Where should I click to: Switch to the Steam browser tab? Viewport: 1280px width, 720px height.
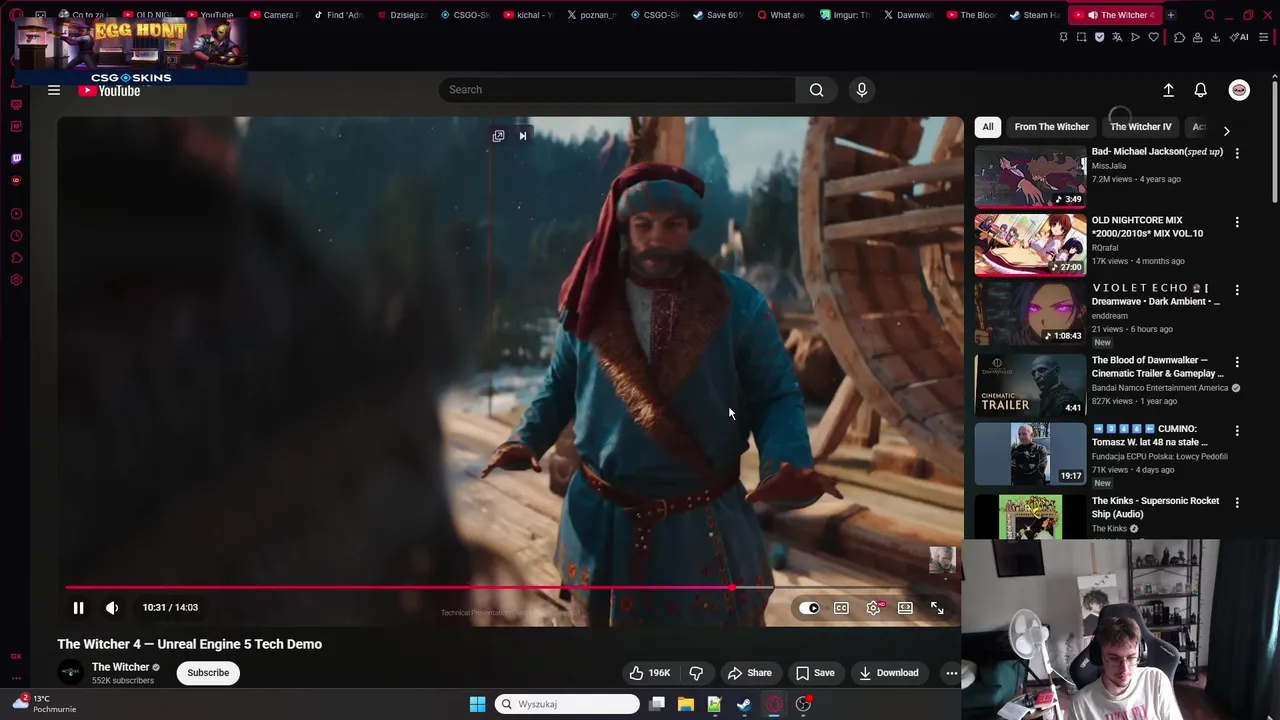point(1034,15)
